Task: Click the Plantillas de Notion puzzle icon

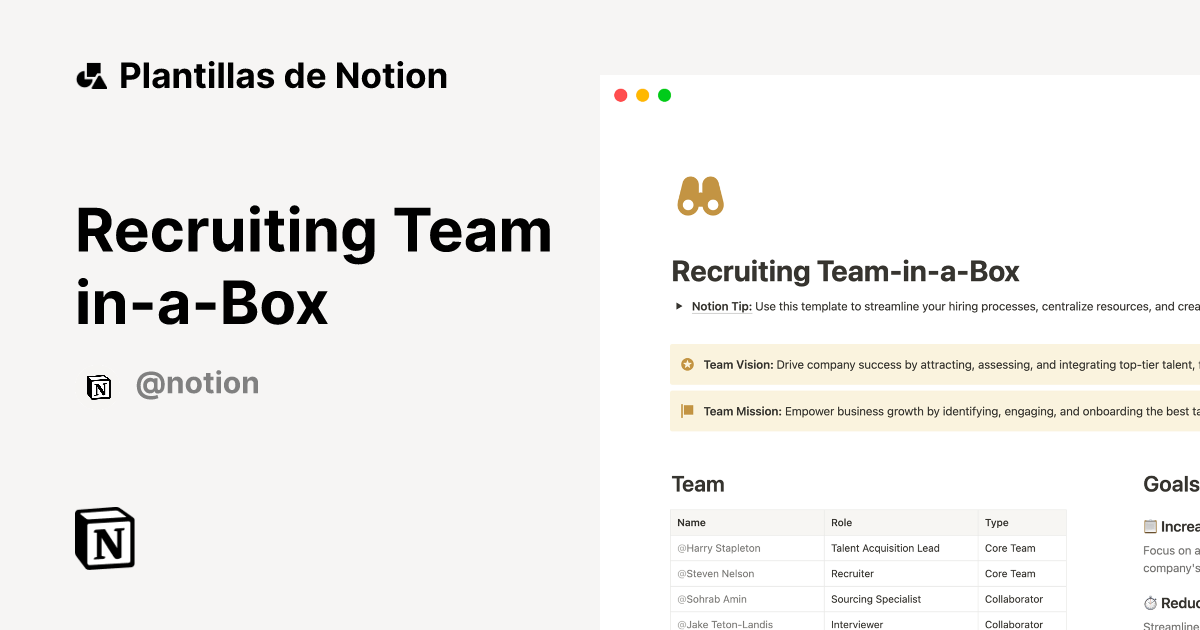Action: pos(92,74)
